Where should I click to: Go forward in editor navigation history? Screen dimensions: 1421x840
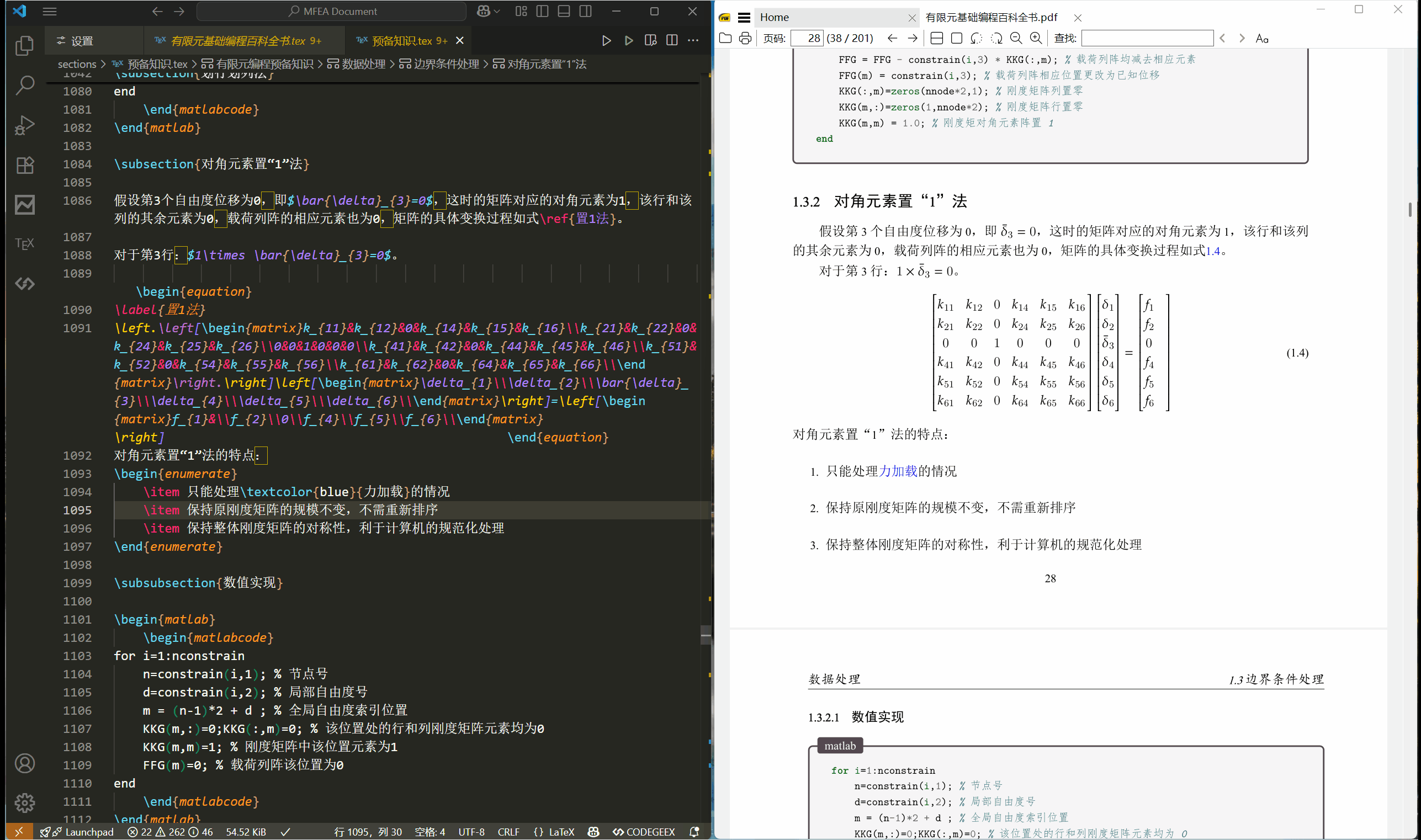(x=179, y=12)
